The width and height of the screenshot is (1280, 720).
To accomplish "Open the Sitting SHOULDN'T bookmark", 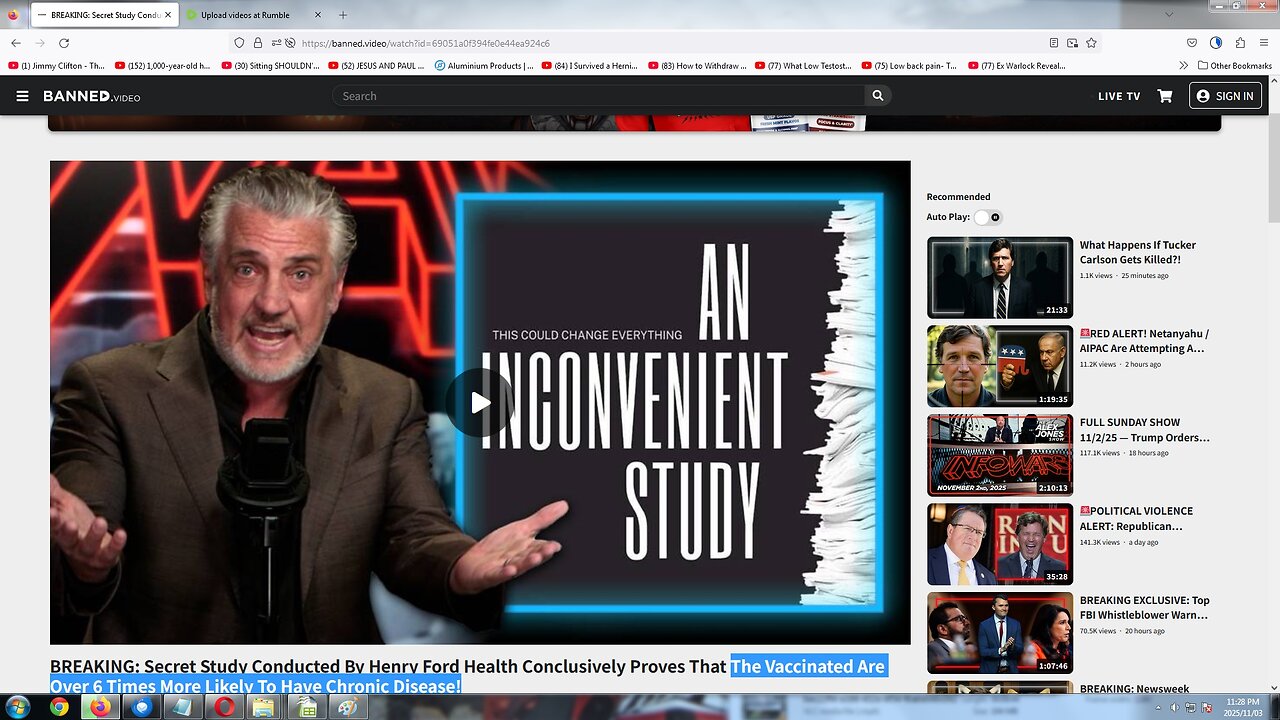I will (270, 66).
